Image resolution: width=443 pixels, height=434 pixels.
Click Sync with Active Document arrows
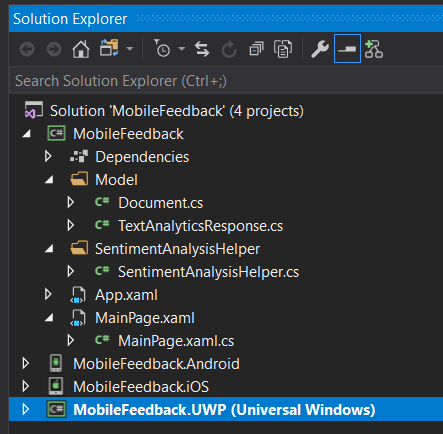click(x=202, y=49)
